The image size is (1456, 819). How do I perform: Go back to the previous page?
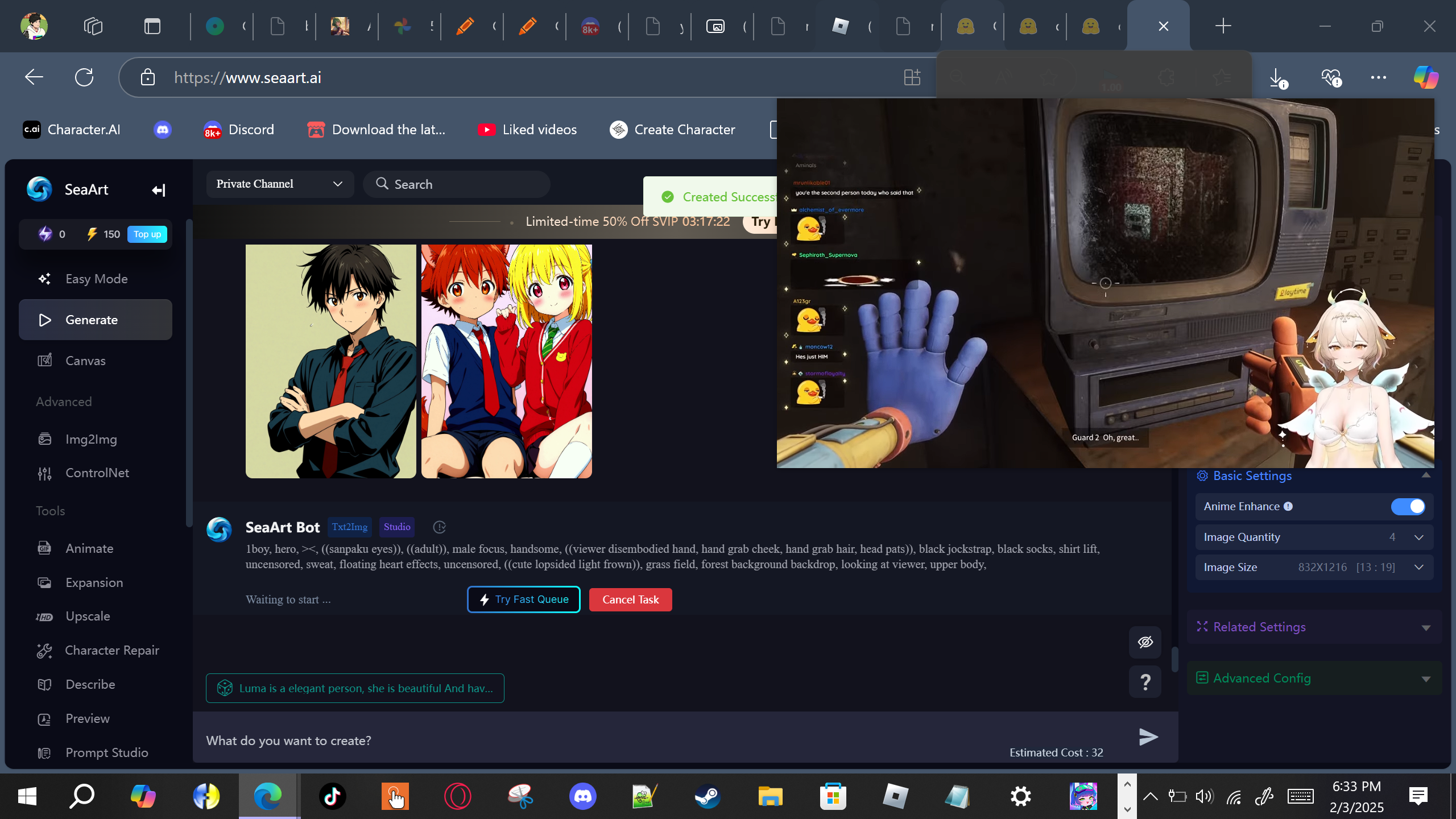coord(34,77)
